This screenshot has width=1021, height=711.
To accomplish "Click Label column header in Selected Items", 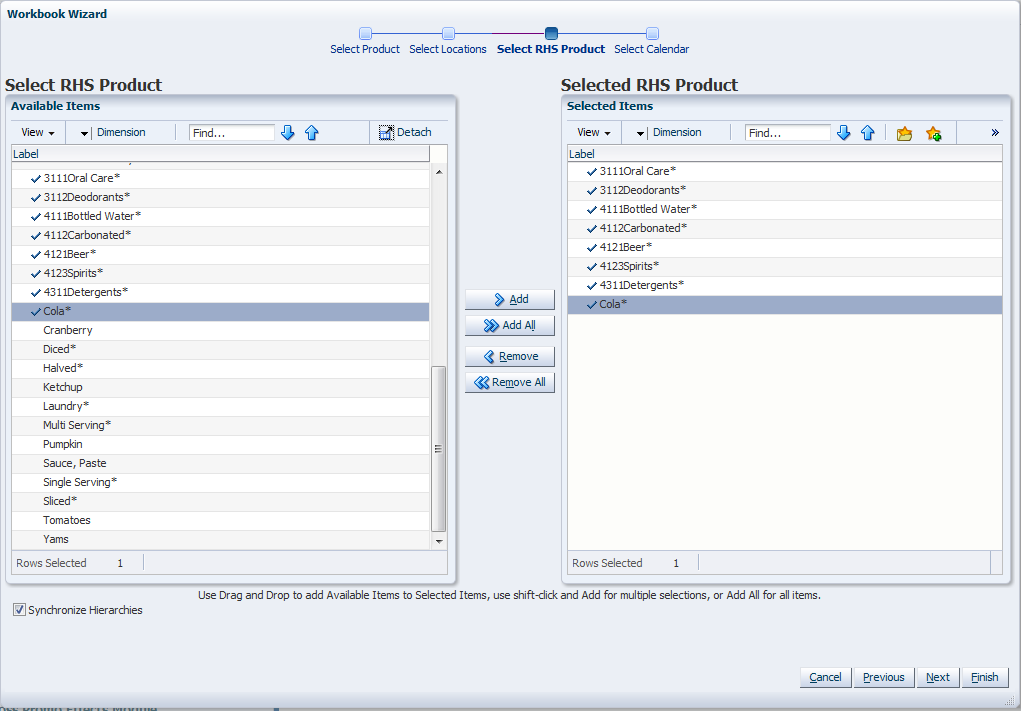I will (785, 154).
